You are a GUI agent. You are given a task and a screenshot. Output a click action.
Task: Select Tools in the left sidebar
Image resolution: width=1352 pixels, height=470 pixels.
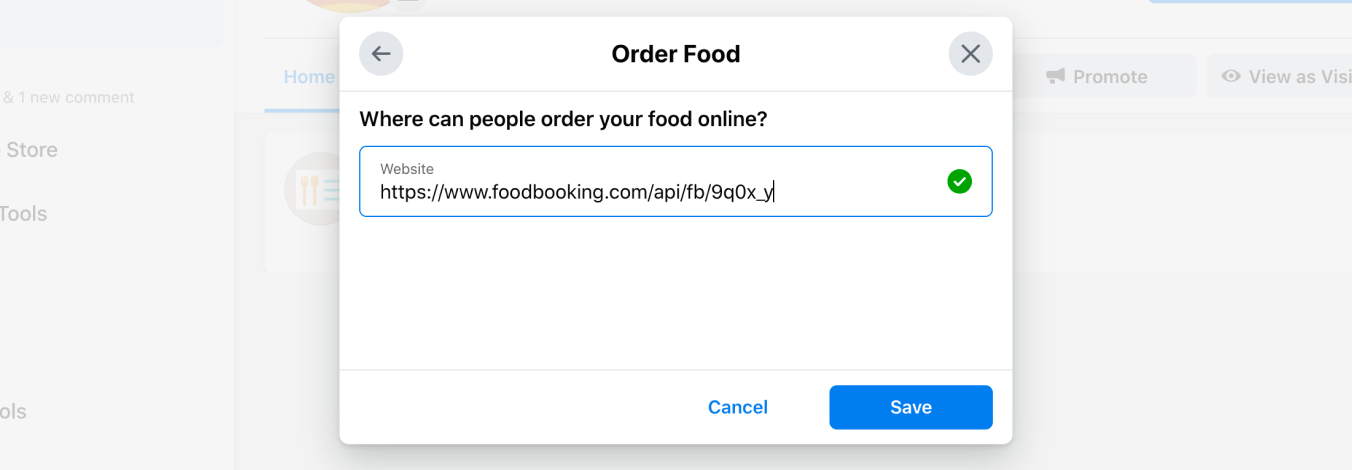24,214
